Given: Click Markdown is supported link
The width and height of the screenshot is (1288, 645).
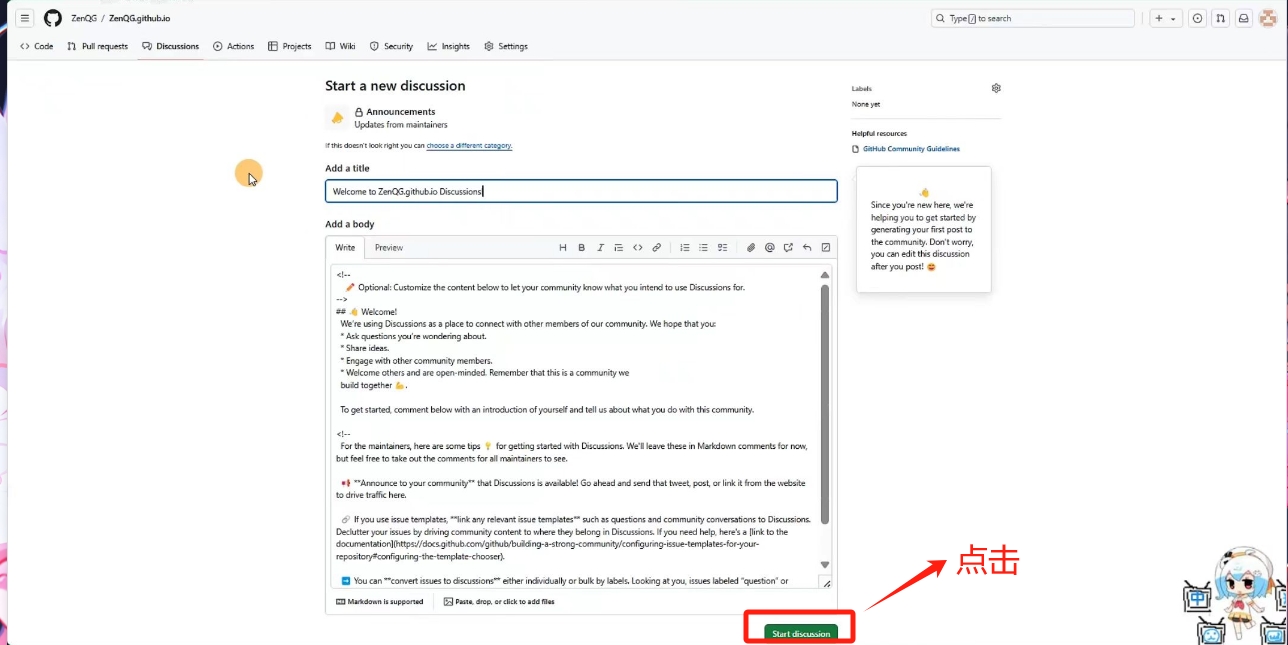Looking at the screenshot, I should click(380, 602).
